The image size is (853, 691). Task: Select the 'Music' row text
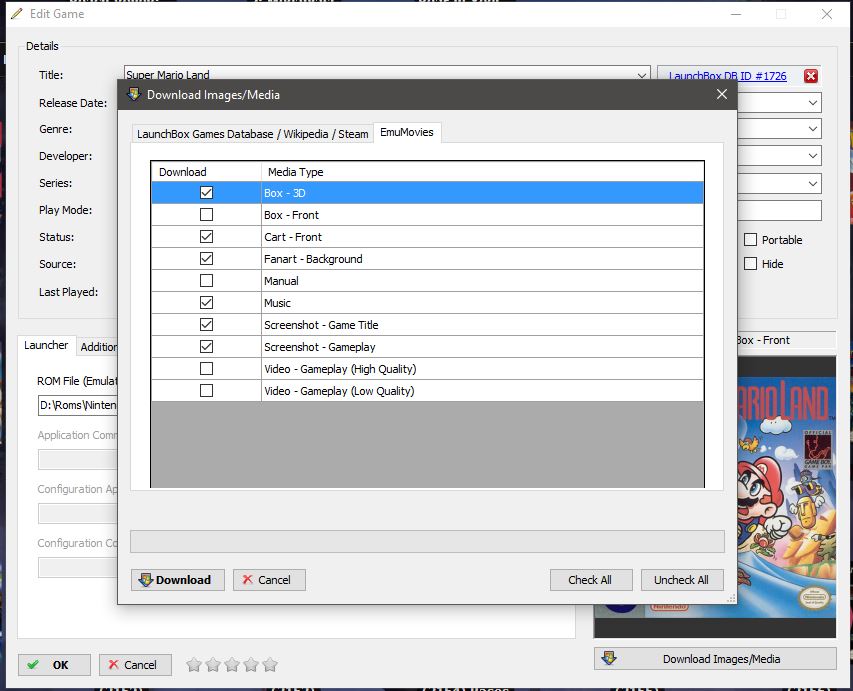(x=277, y=303)
